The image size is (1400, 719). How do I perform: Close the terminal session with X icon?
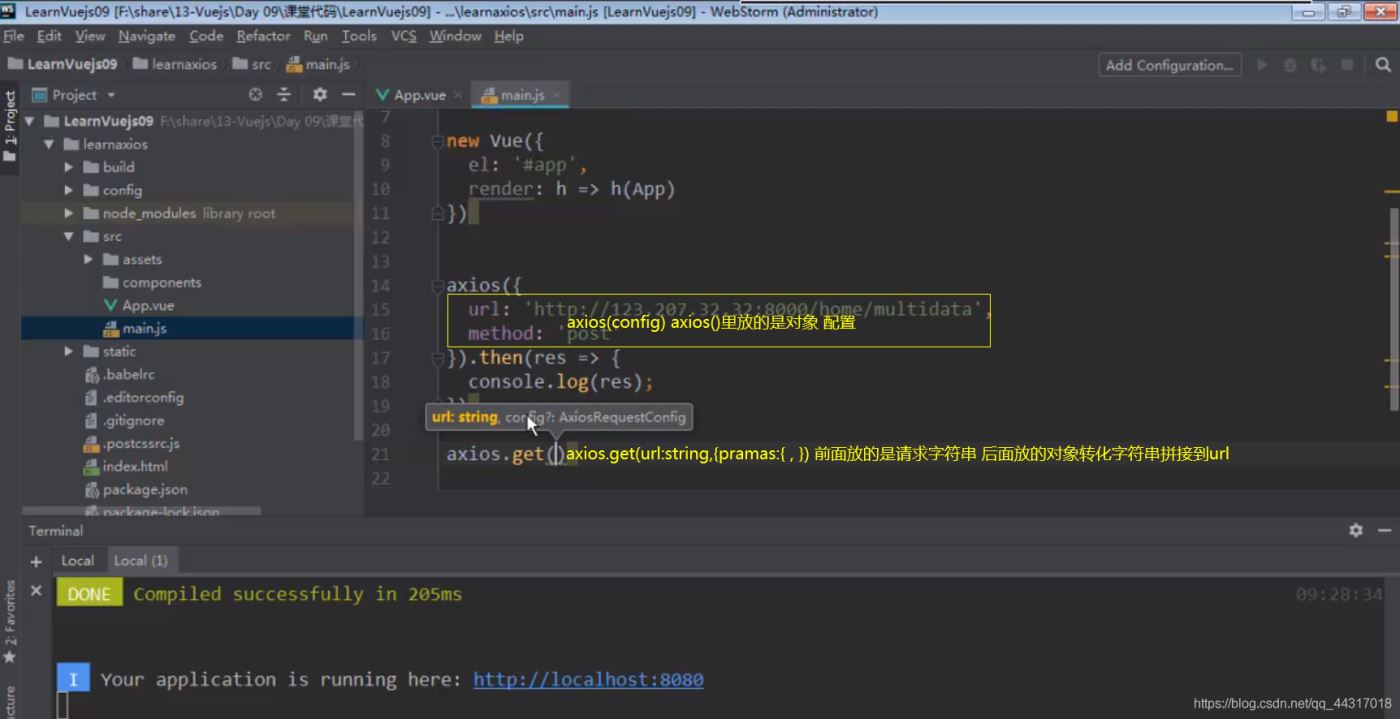tap(36, 591)
